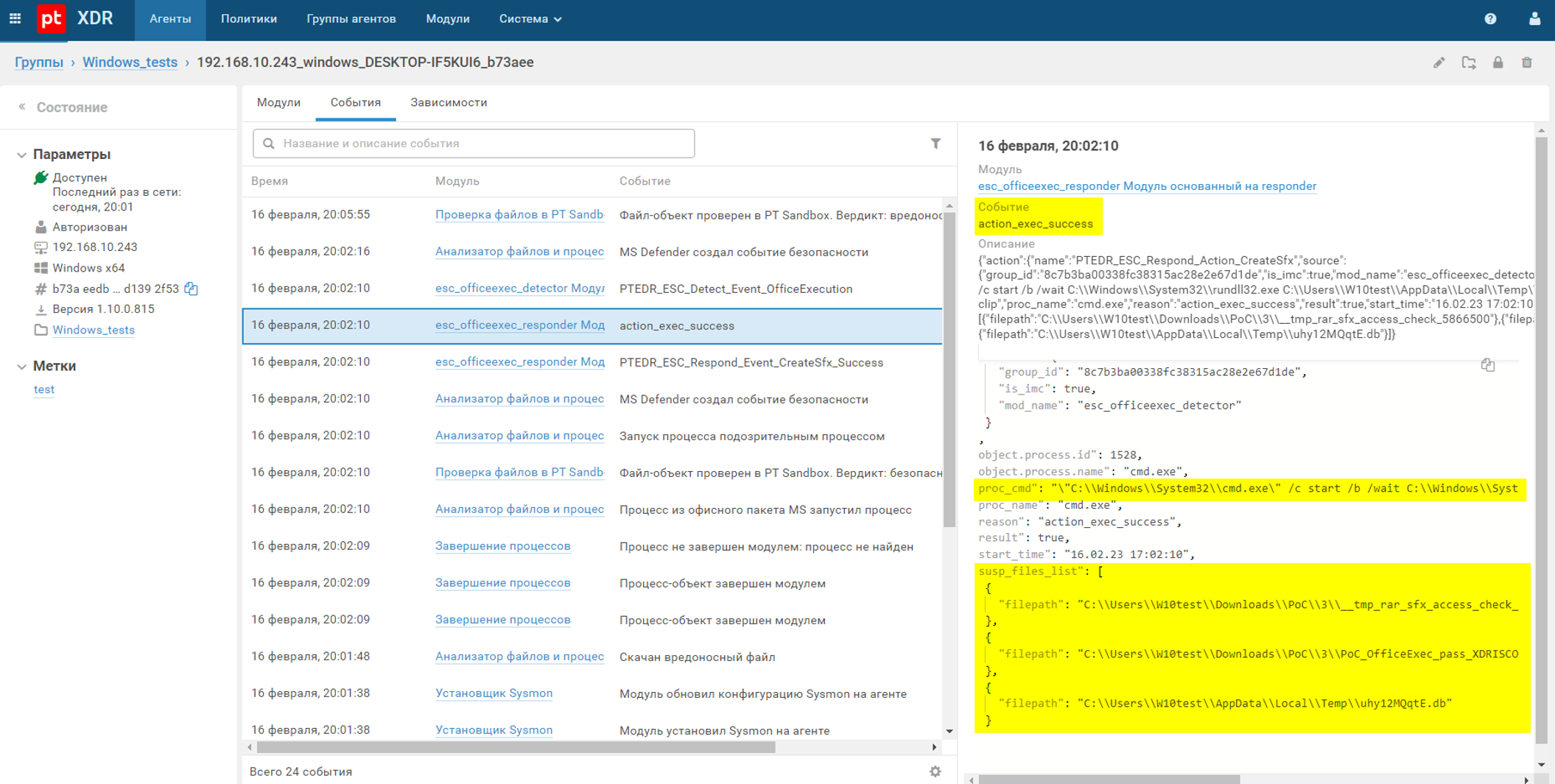Image resolution: width=1555 pixels, height=784 pixels.
Task: Open esc_officeexec_responder module link in details
Action: pyautogui.click(x=1147, y=186)
